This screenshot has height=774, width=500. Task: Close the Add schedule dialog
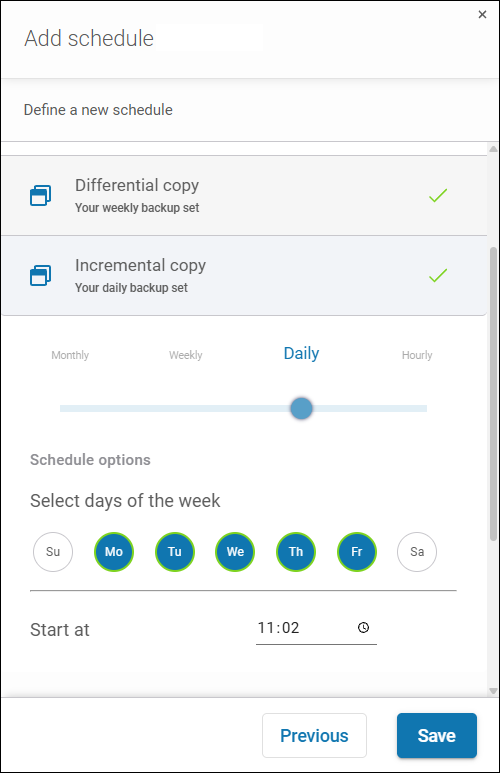(x=482, y=15)
